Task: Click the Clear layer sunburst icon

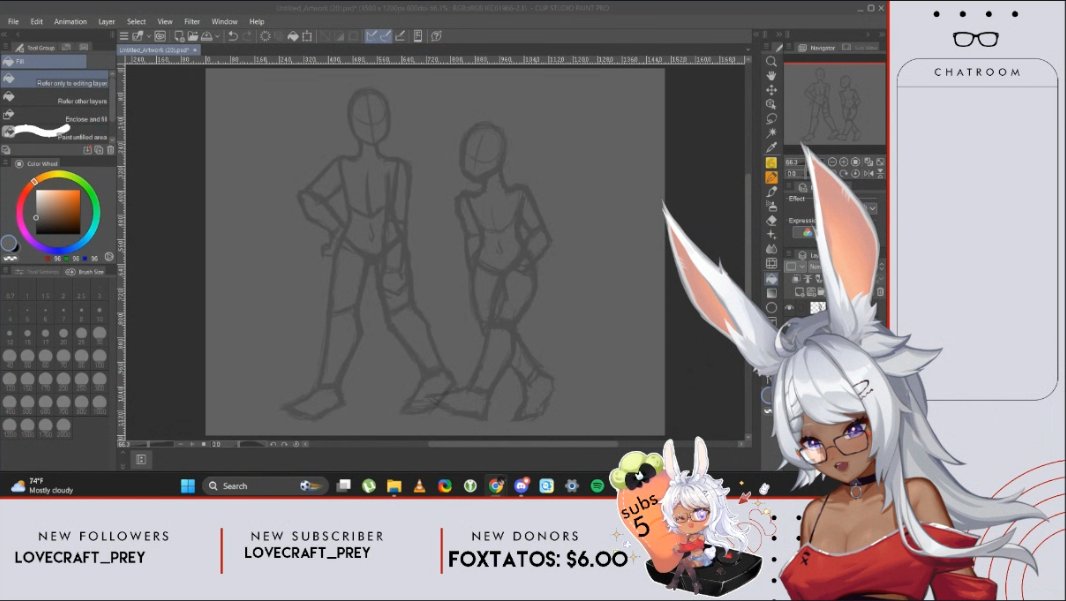Action: pyautogui.click(x=265, y=36)
